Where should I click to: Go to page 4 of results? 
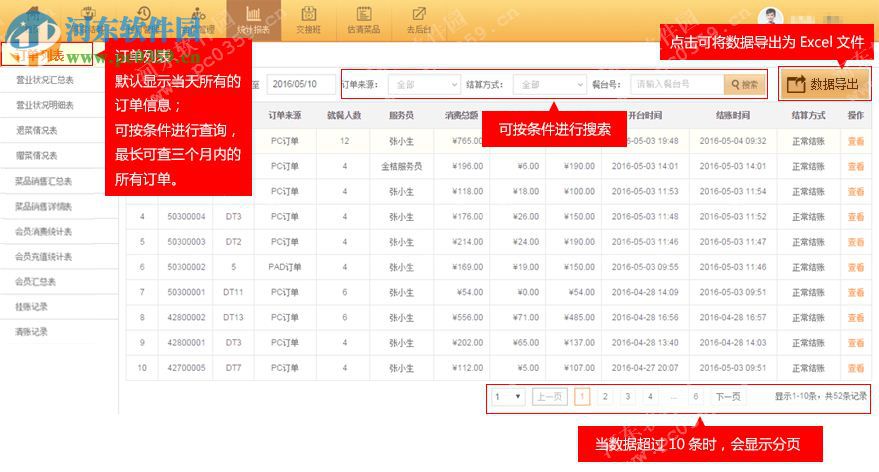[x=650, y=397]
